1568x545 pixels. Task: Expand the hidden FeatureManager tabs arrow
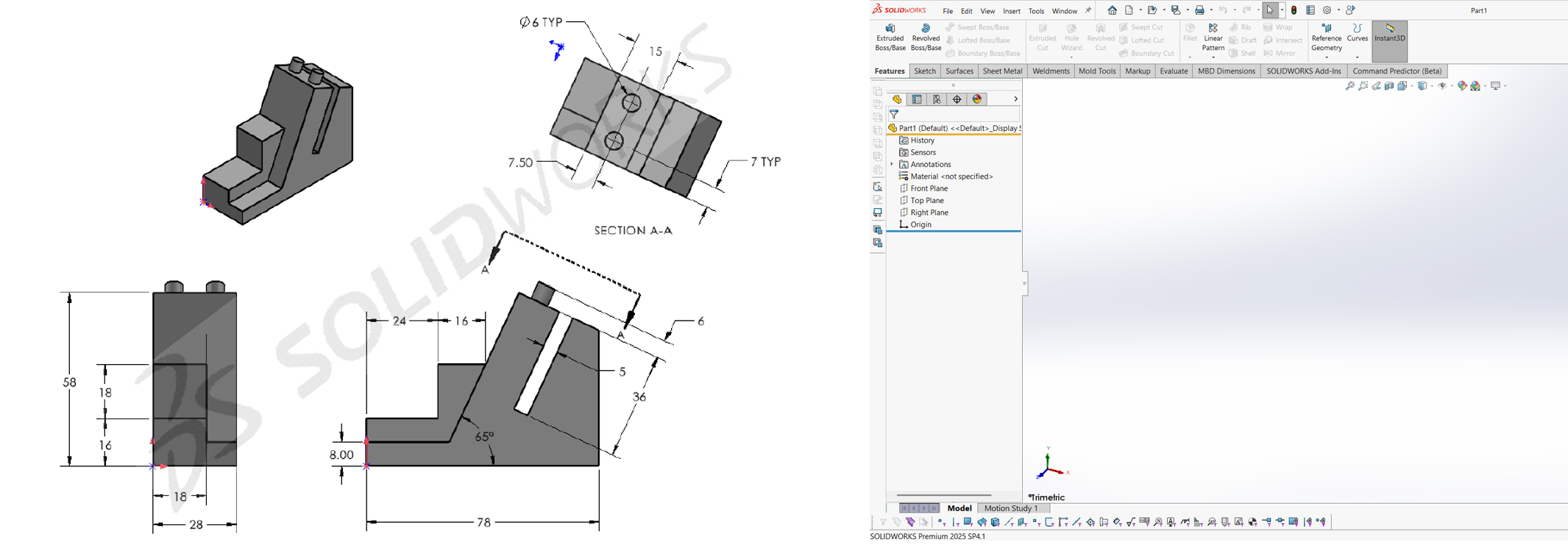(1015, 99)
